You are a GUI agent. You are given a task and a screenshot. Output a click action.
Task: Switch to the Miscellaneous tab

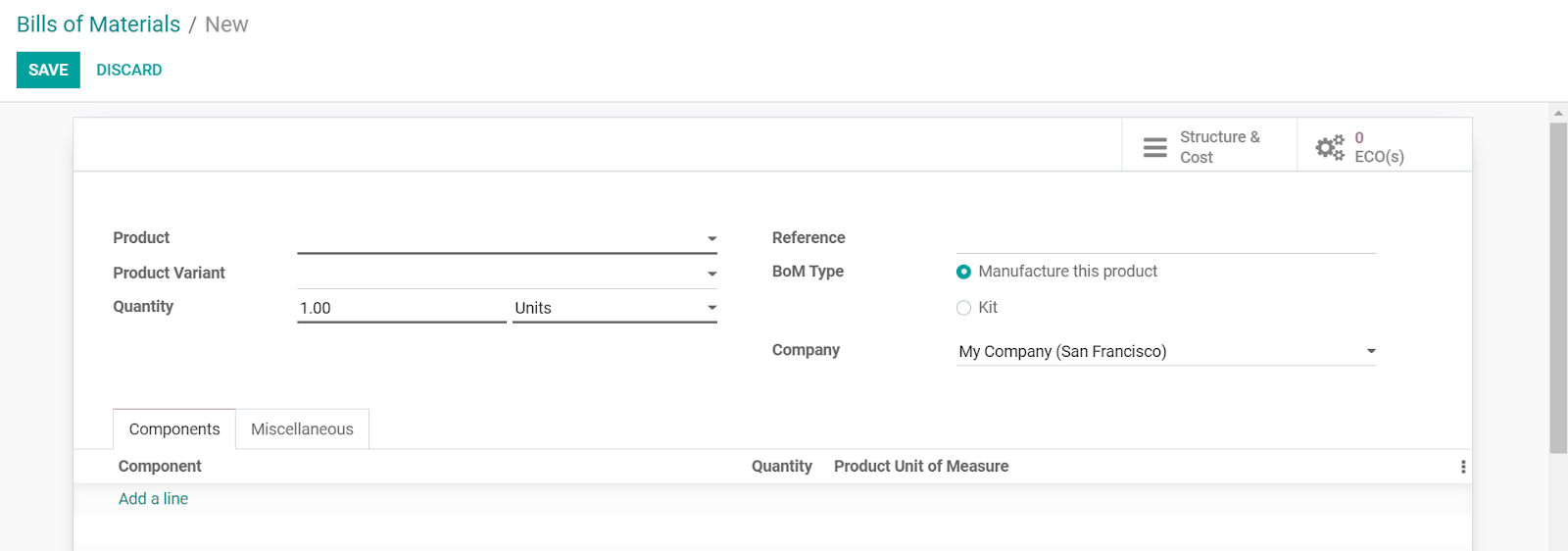302,429
